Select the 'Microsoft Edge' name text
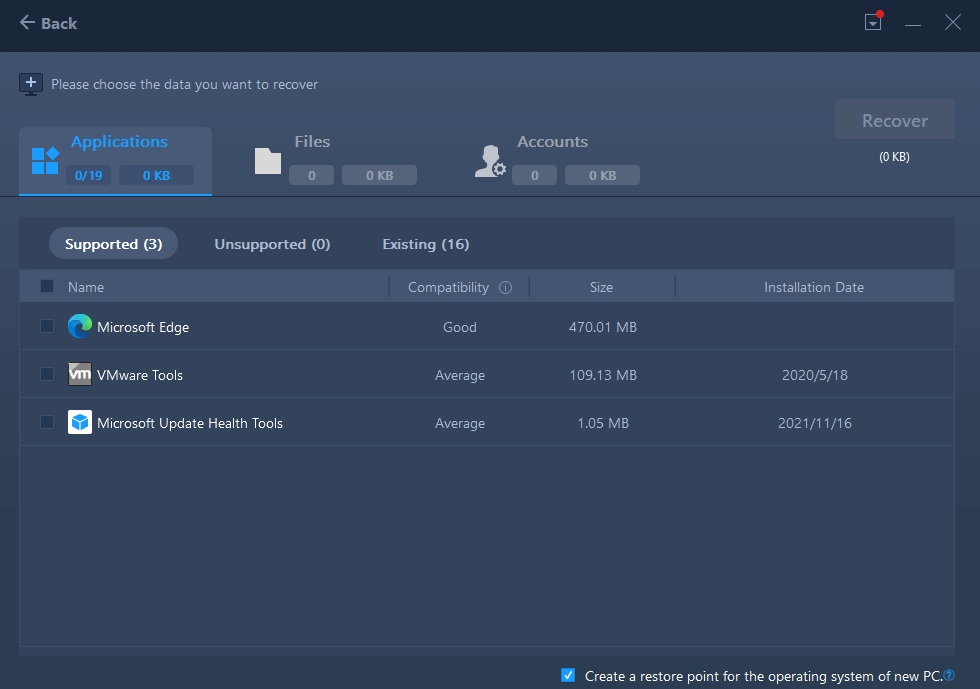This screenshot has width=980, height=689. [x=143, y=327]
